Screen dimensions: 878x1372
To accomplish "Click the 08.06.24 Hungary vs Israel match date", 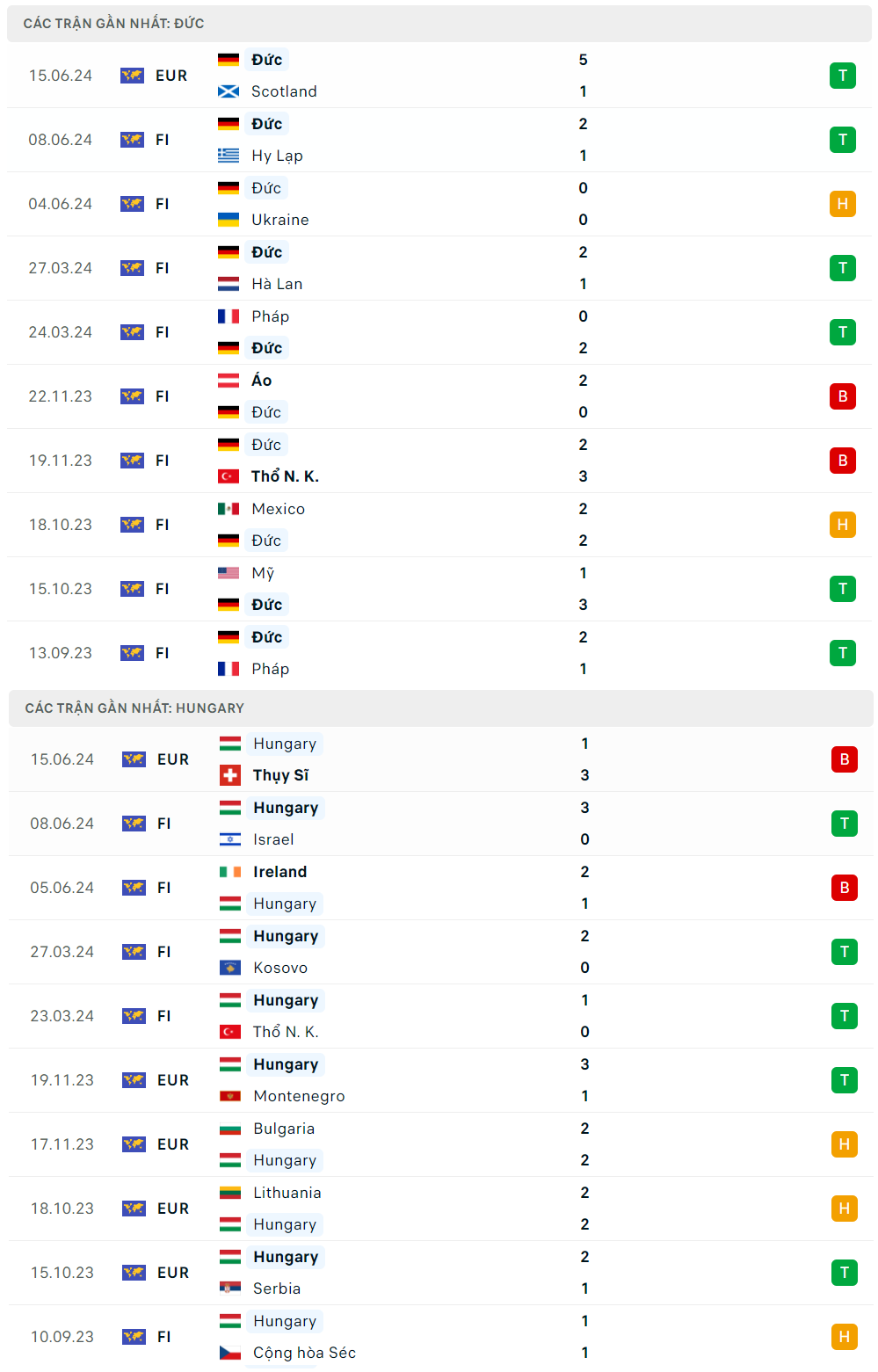I will 62,824.
